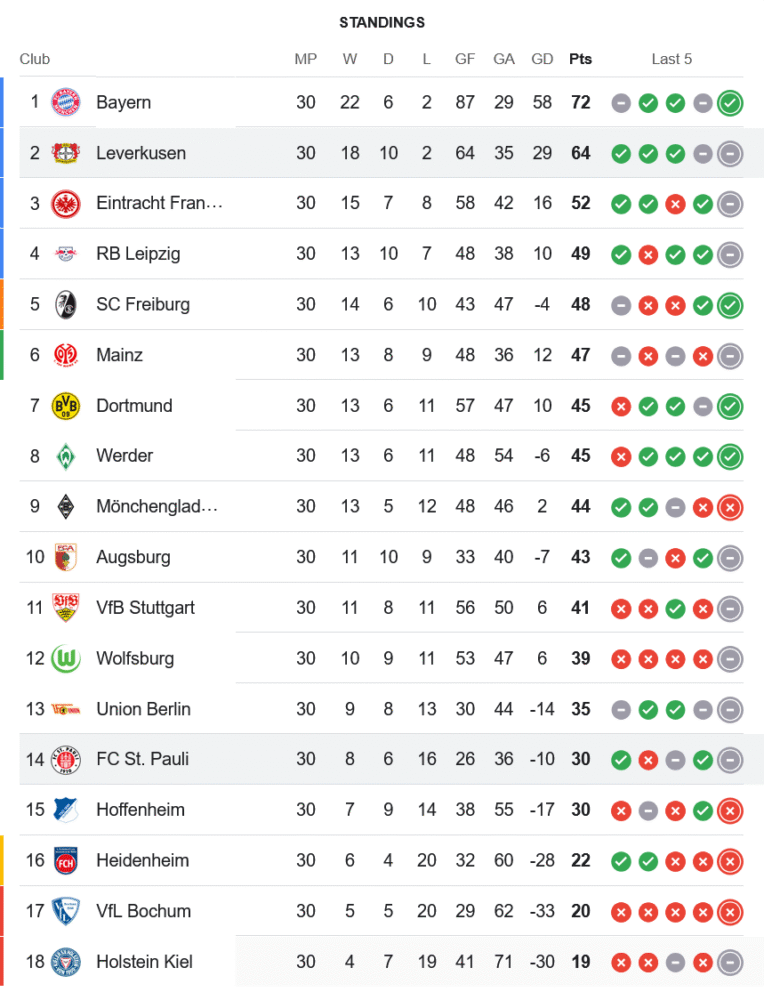Click the Heidenheim standings row name
Image resolution: width=764 pixels, height=1000 pixels.
[142, 860]
